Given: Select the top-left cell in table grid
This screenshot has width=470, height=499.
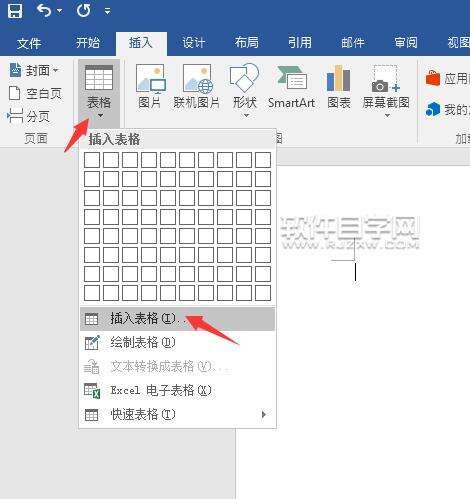Looking at the screenshot, I should pyautogui.click(x=92, y=160).
